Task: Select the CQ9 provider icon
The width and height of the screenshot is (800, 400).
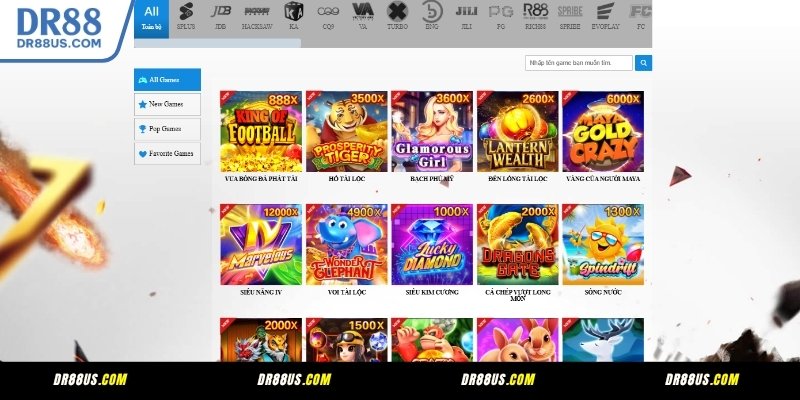Action: point(328,16)
